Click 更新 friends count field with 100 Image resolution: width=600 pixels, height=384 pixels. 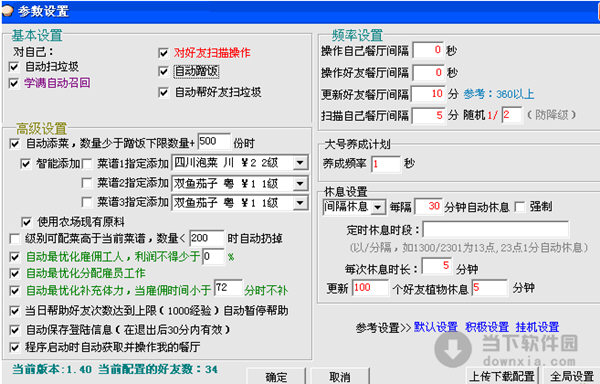pyautogui.click(x=371, y=288)
